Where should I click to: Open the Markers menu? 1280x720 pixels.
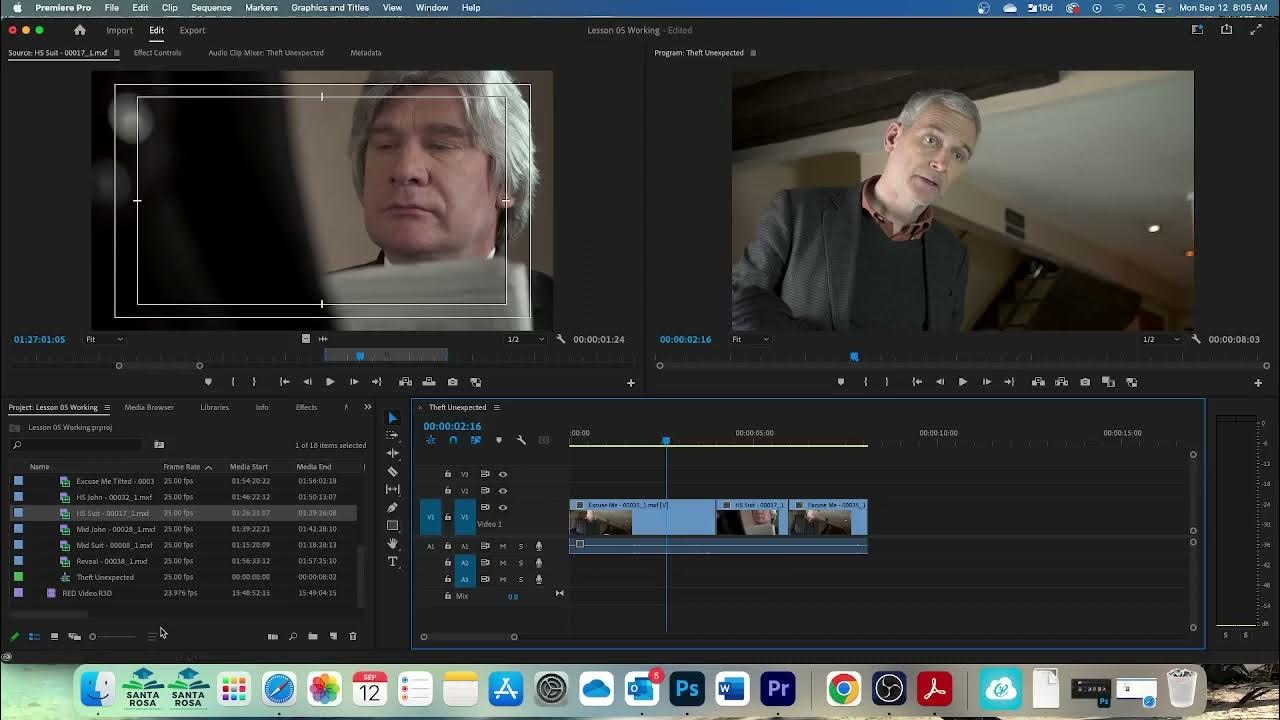click(x=261, y=7)
